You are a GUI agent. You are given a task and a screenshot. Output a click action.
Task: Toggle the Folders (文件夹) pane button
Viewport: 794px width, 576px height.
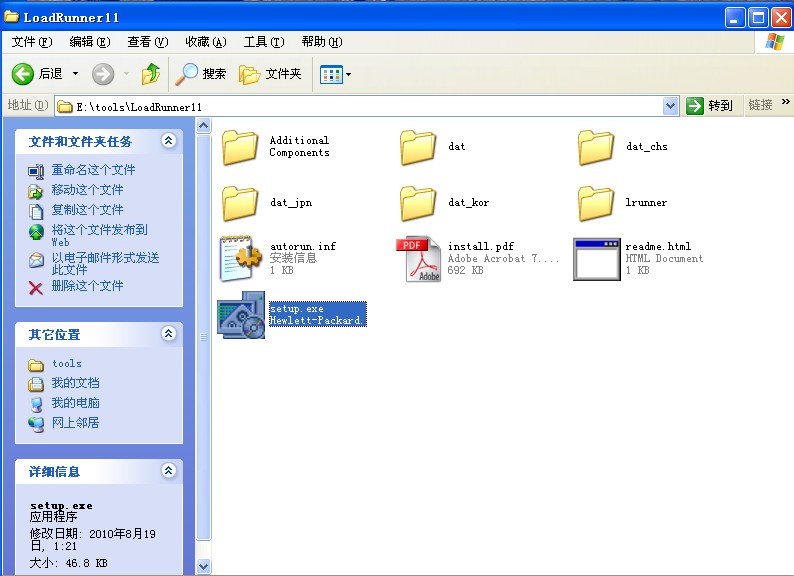[x=271, y=74]
